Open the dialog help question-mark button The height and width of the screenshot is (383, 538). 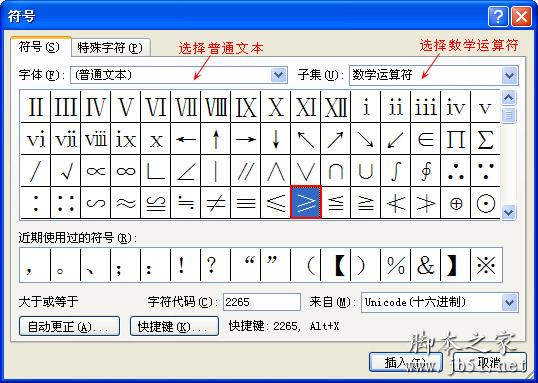tap(499, 16)
